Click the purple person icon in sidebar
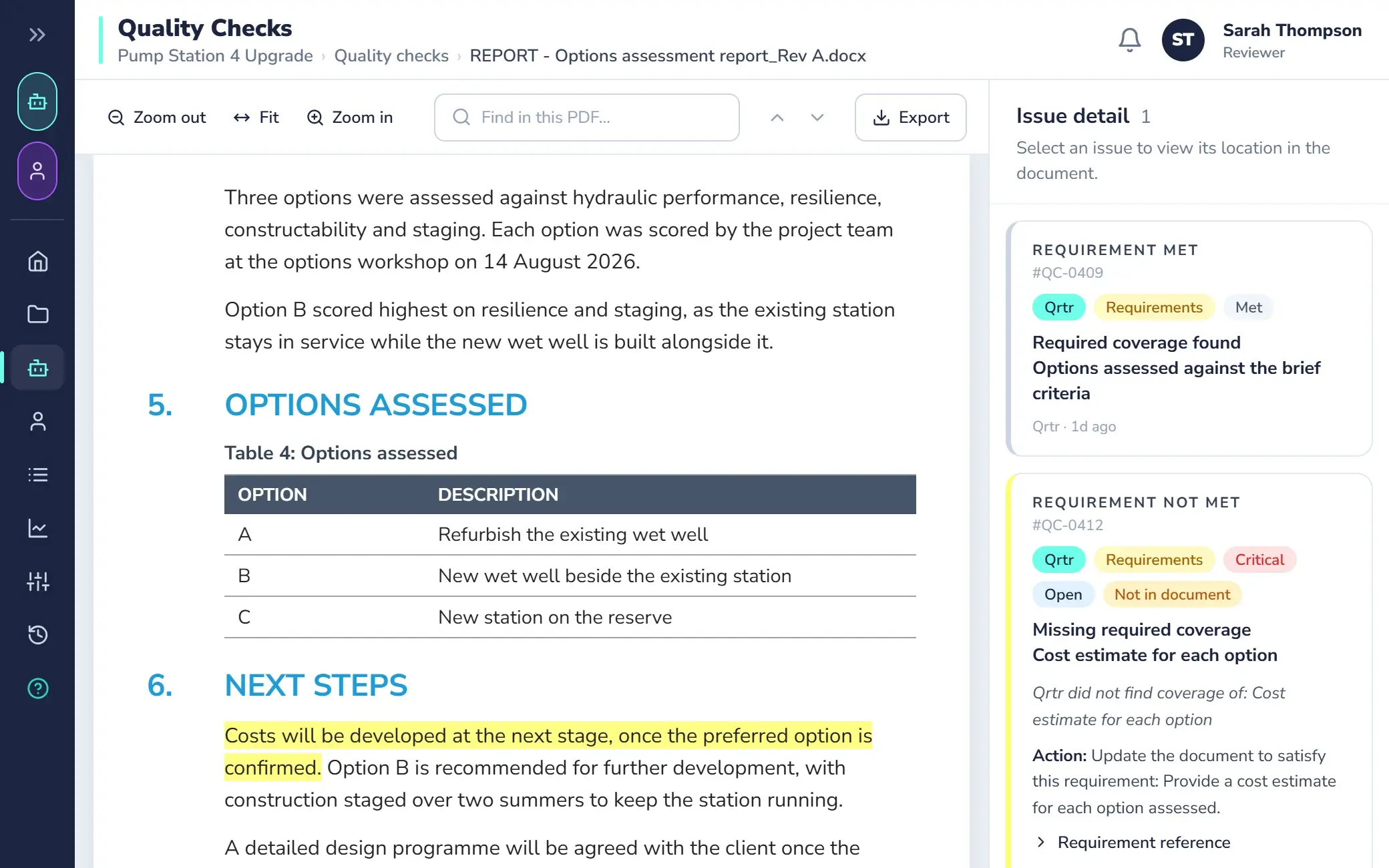Viewport: 1389px width, 868px height. (x=37, y=171)
